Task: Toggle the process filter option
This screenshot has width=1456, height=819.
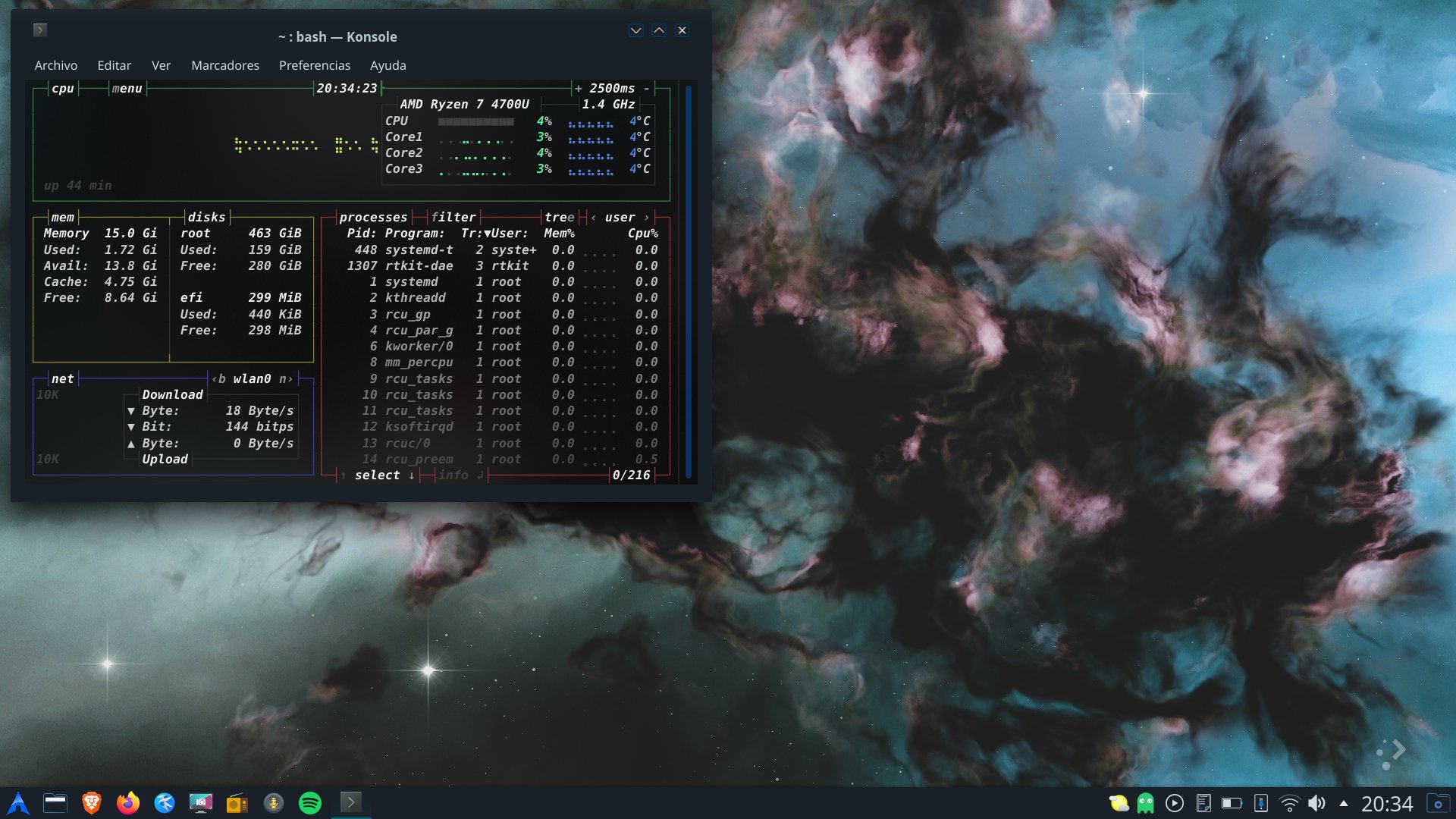Action: pos(453,218)
